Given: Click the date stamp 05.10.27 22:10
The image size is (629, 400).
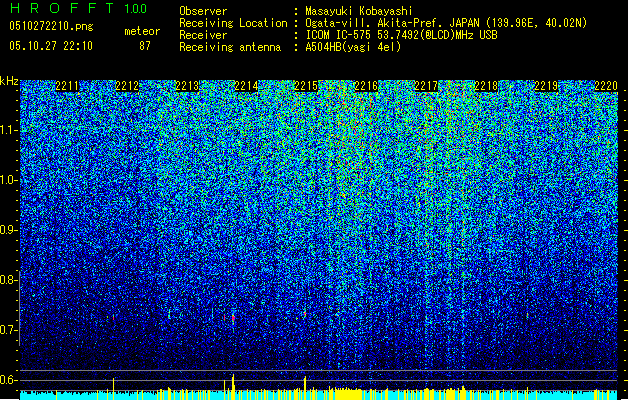Looking at the screenshot, I should 51,46.
